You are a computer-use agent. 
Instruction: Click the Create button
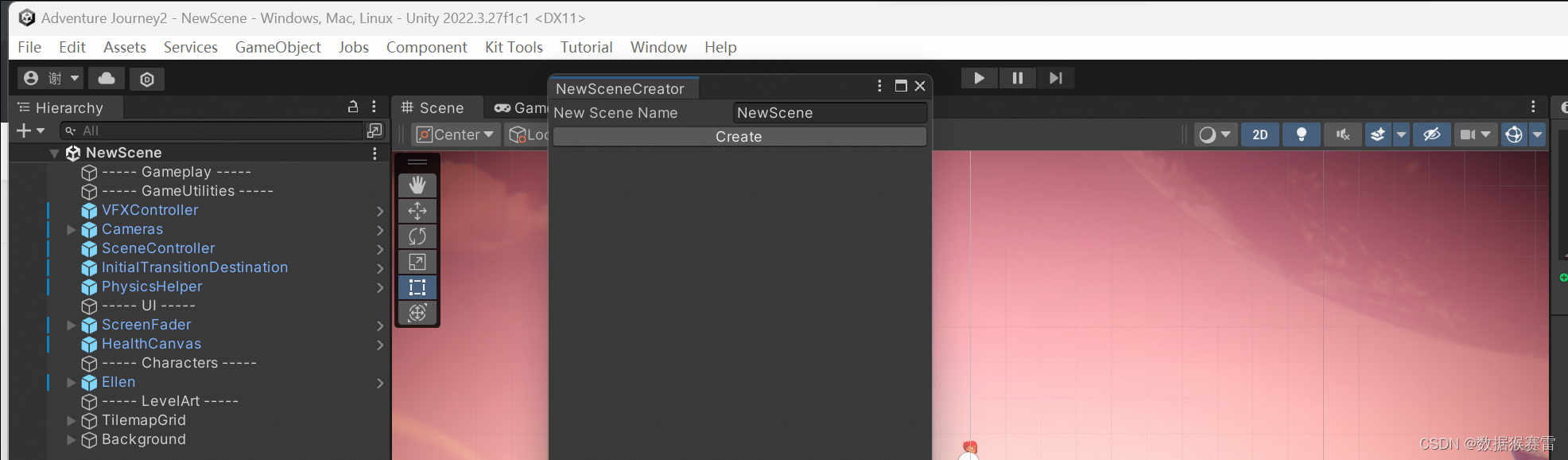pyautogui.click(x=739, y=137)
